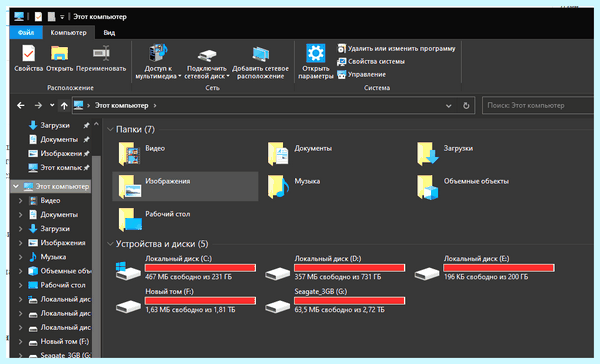This screenshot has height=364, width=600.
Task: Click Добавить сетевое расположение
Action: pos(260,62)
